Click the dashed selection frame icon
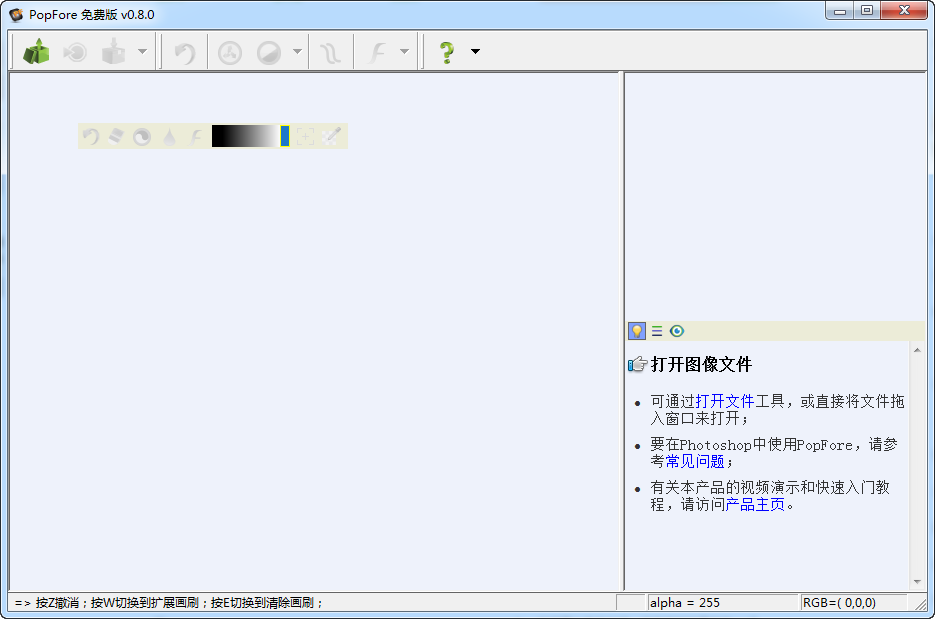 tap(305, 137)
